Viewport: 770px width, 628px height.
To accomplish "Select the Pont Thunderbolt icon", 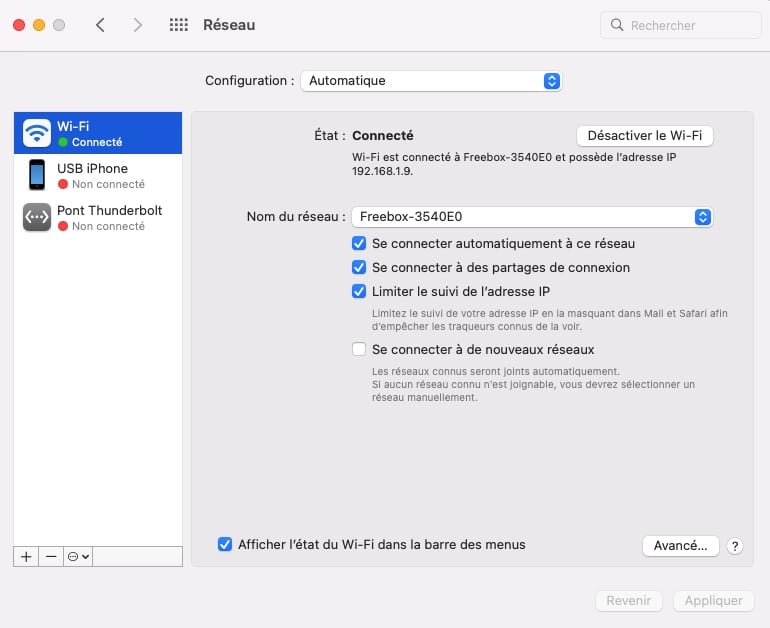I will [x=37, y=217].
